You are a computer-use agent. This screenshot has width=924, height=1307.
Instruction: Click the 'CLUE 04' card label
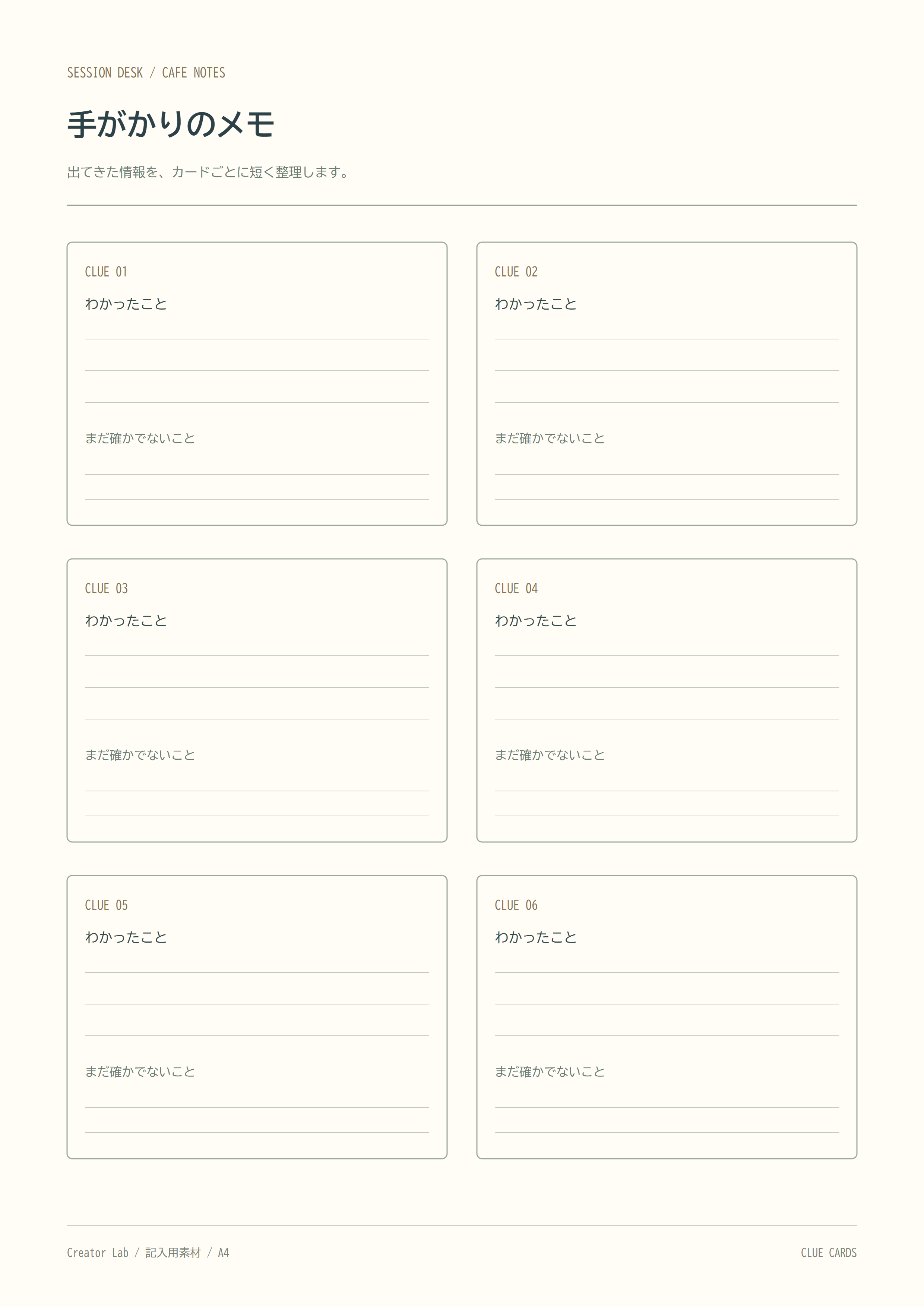tap(516, 589)
